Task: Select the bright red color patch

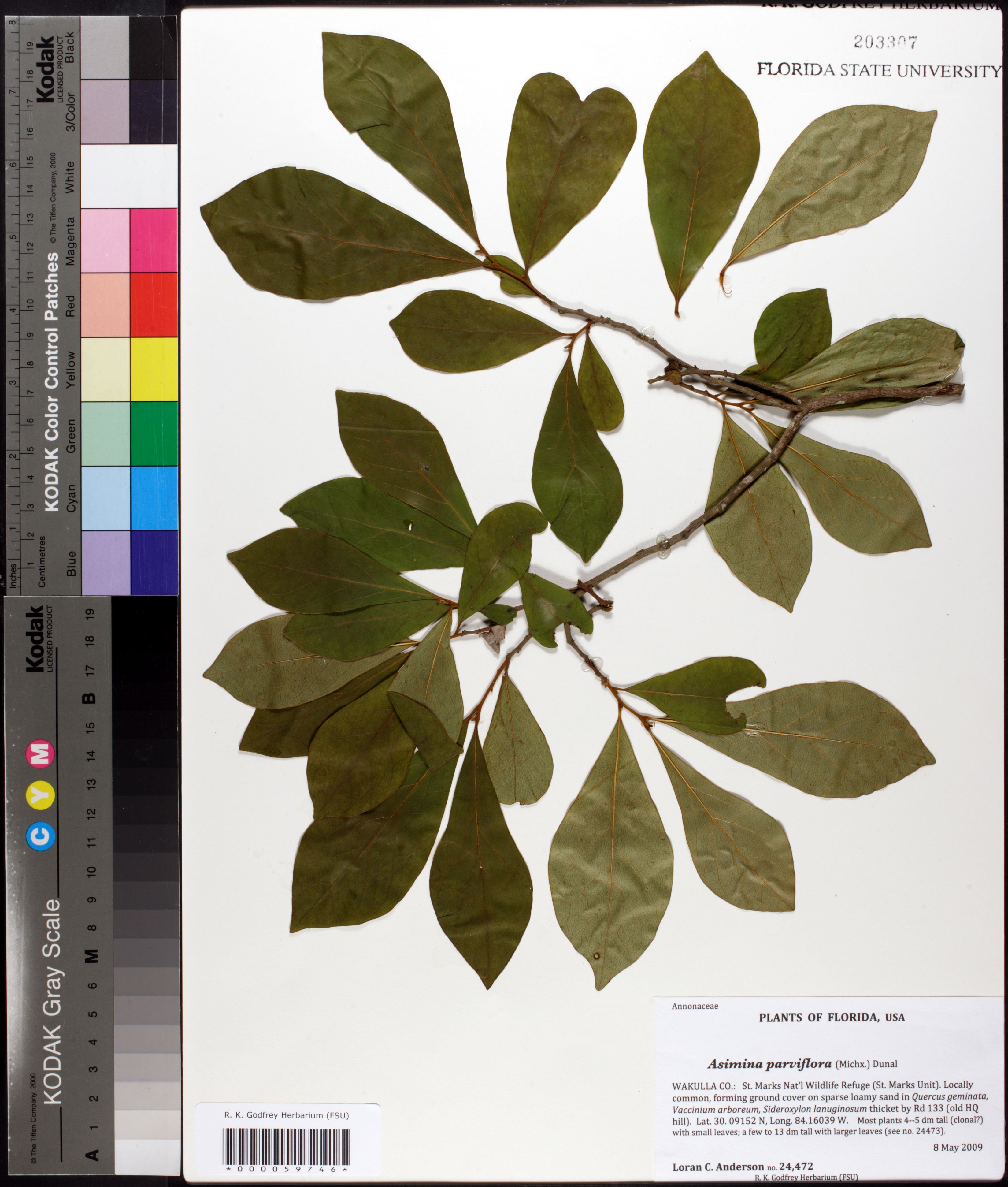Action: point(154,305)
